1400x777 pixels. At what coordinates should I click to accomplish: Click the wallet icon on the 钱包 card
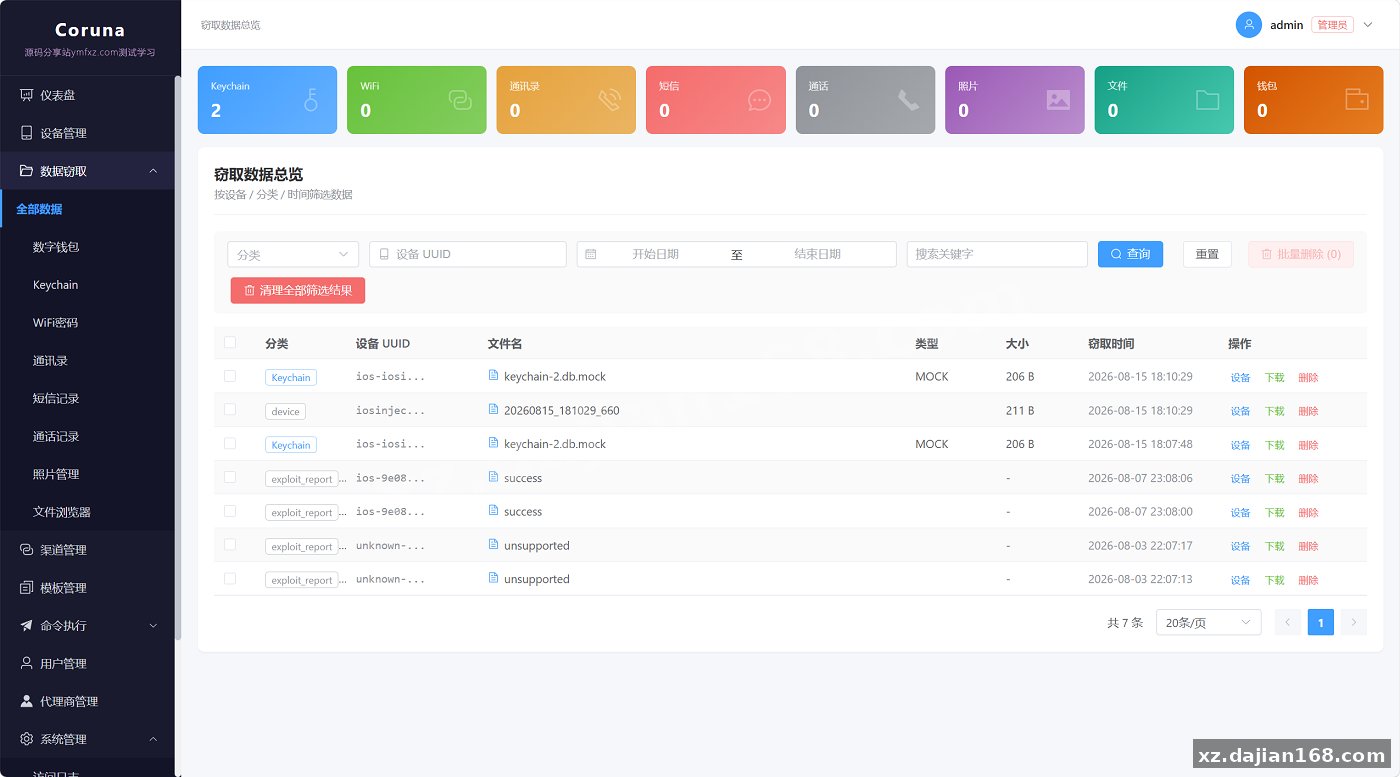tap(1357, 100)
